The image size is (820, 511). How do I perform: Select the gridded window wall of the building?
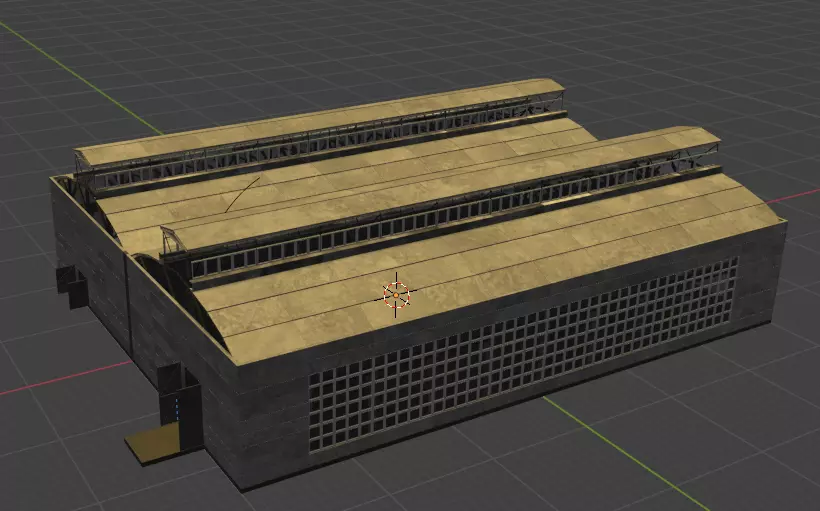coord(523,355)
